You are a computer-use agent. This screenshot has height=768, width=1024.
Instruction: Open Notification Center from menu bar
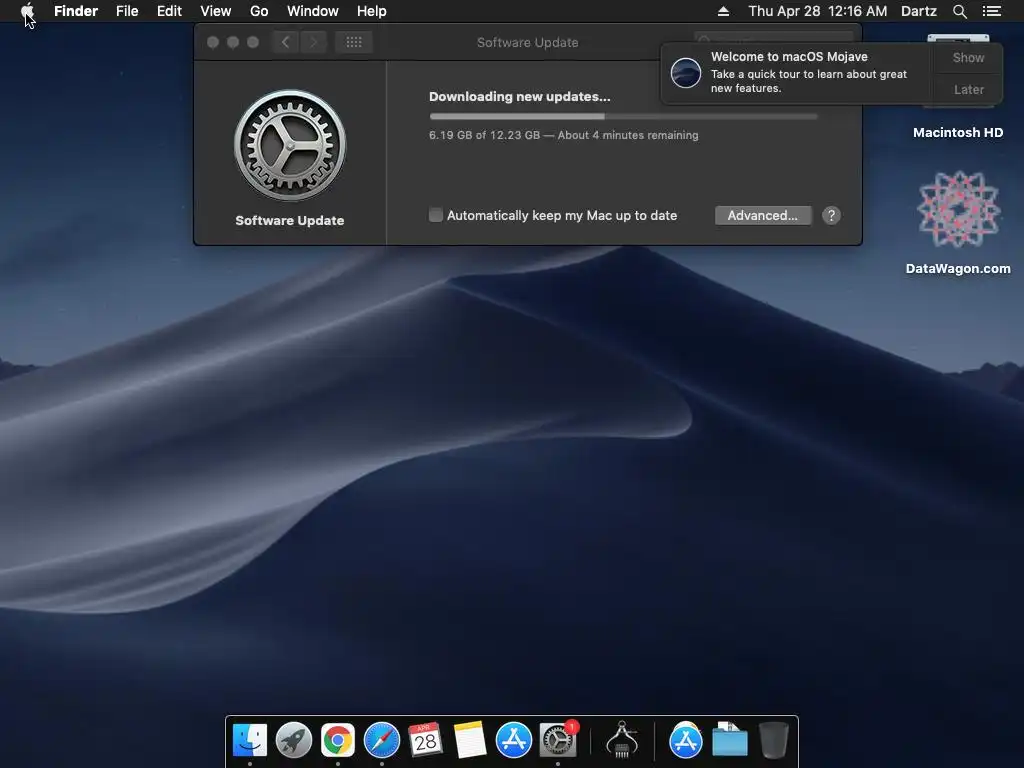991,11
